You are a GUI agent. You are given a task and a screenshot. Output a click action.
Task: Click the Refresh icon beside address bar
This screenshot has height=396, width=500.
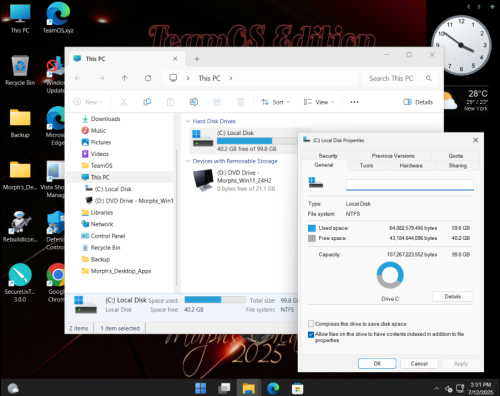click(148, 78)
